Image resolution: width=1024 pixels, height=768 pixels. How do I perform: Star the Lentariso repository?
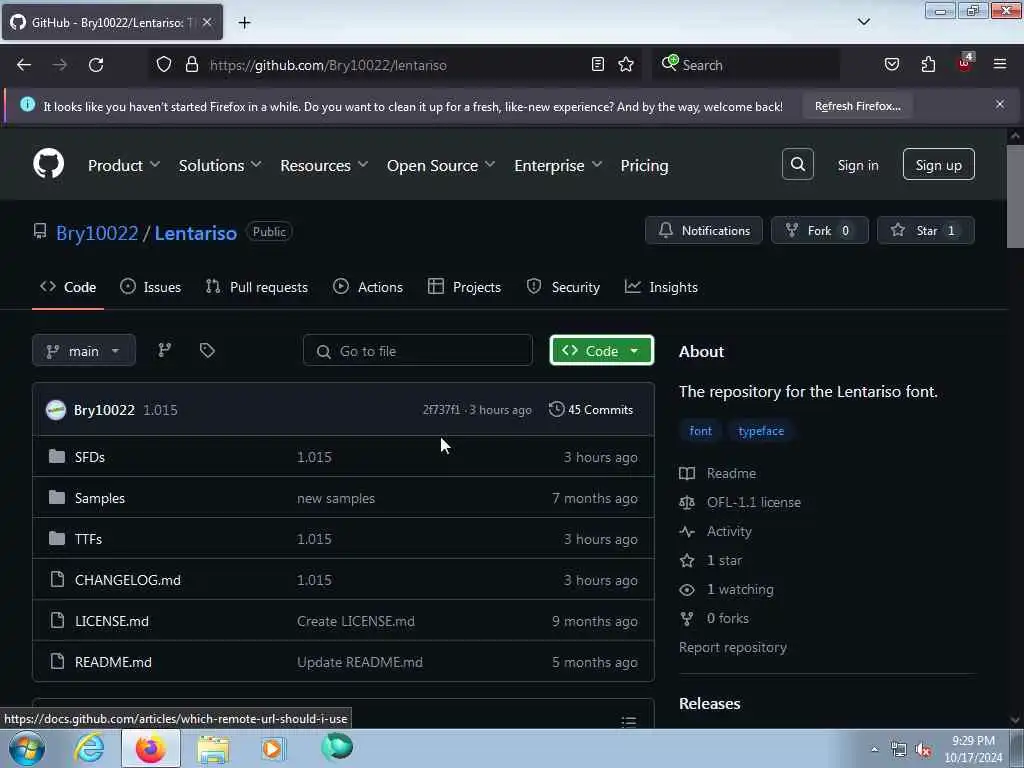click(x=925, y=231)
